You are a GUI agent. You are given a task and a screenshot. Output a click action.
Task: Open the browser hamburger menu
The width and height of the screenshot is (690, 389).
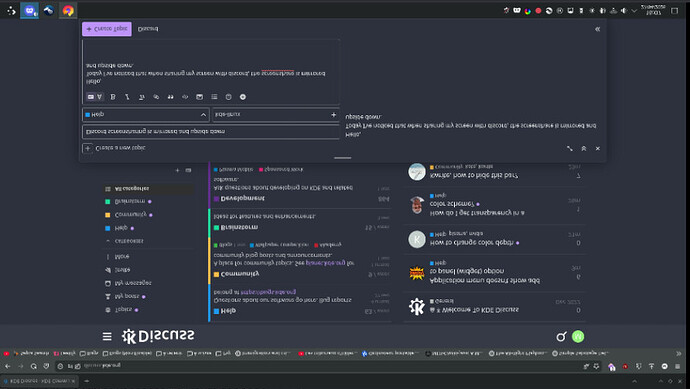(677, 366)
